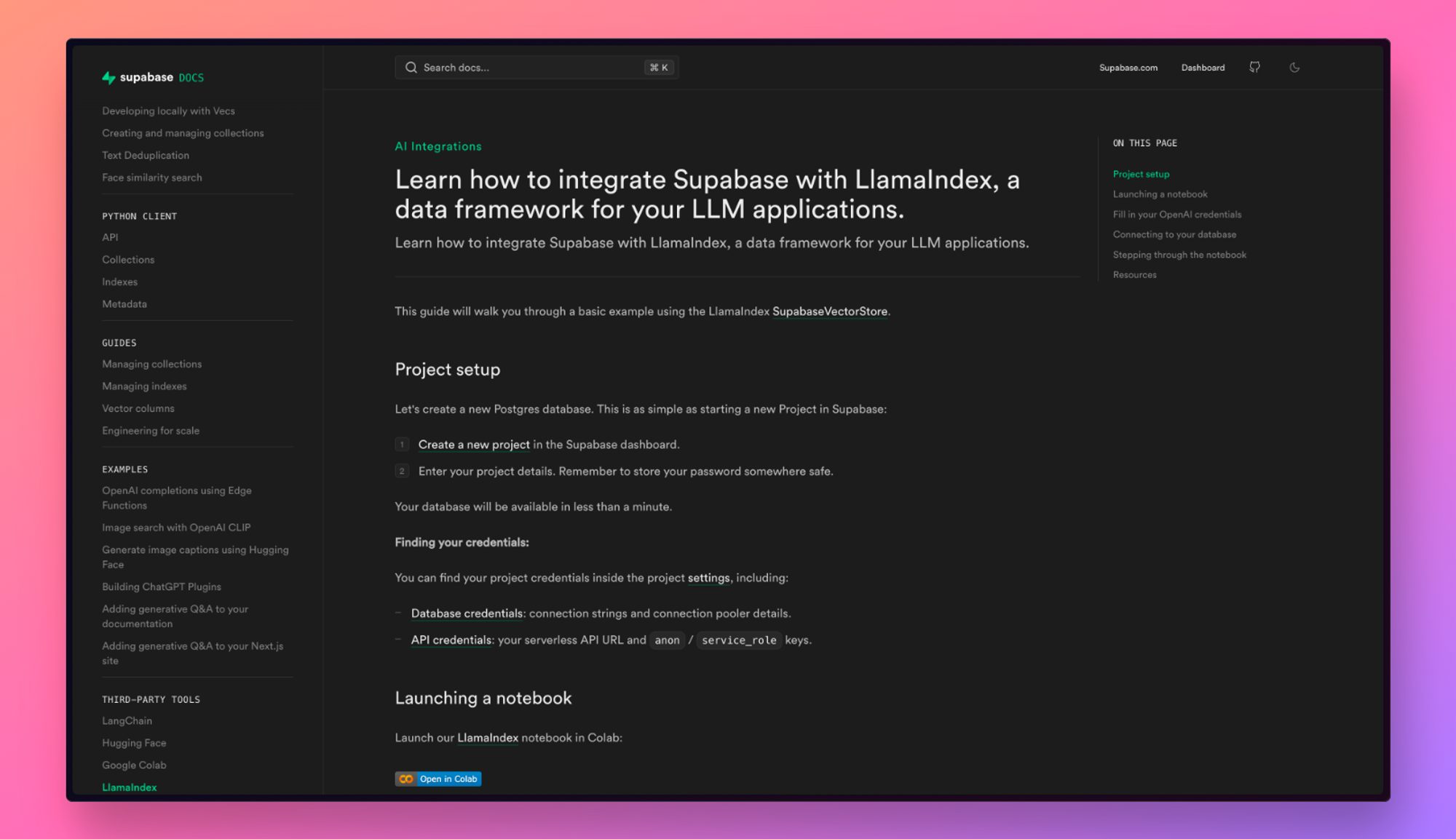Open Adding generative Q&A to Next.js site
The height and width of the screenshot is (839, 1456).
192,653
